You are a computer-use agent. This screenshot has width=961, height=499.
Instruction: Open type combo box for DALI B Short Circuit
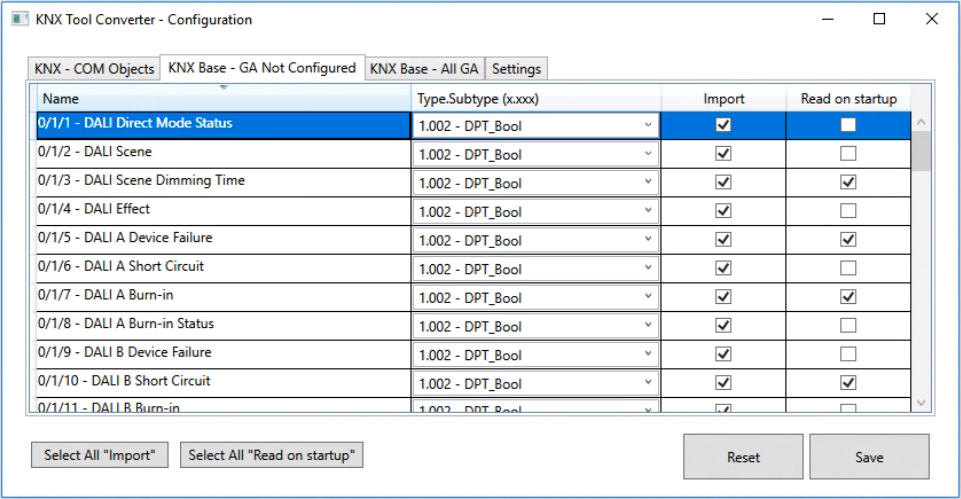coord(648,383)
